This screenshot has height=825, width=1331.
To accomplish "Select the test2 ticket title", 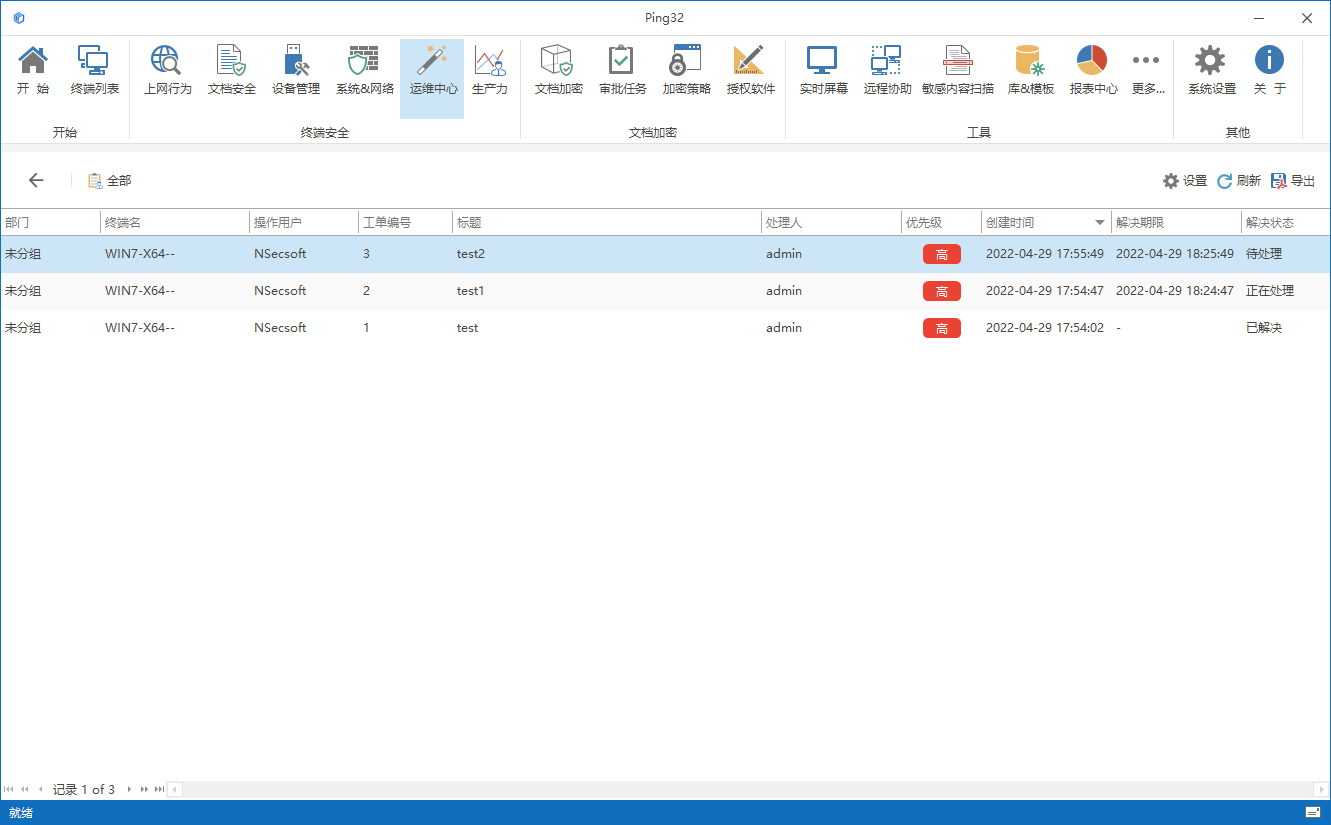I will 471,254.
